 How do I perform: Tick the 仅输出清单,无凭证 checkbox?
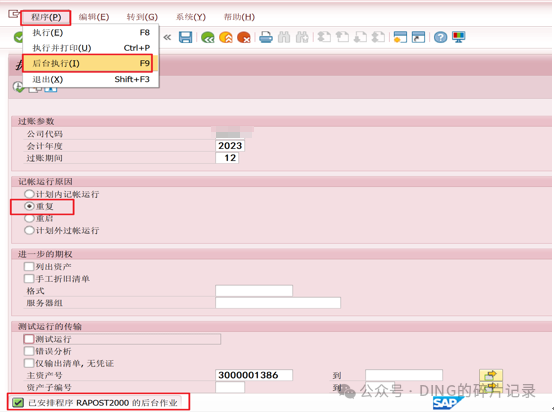29,363
